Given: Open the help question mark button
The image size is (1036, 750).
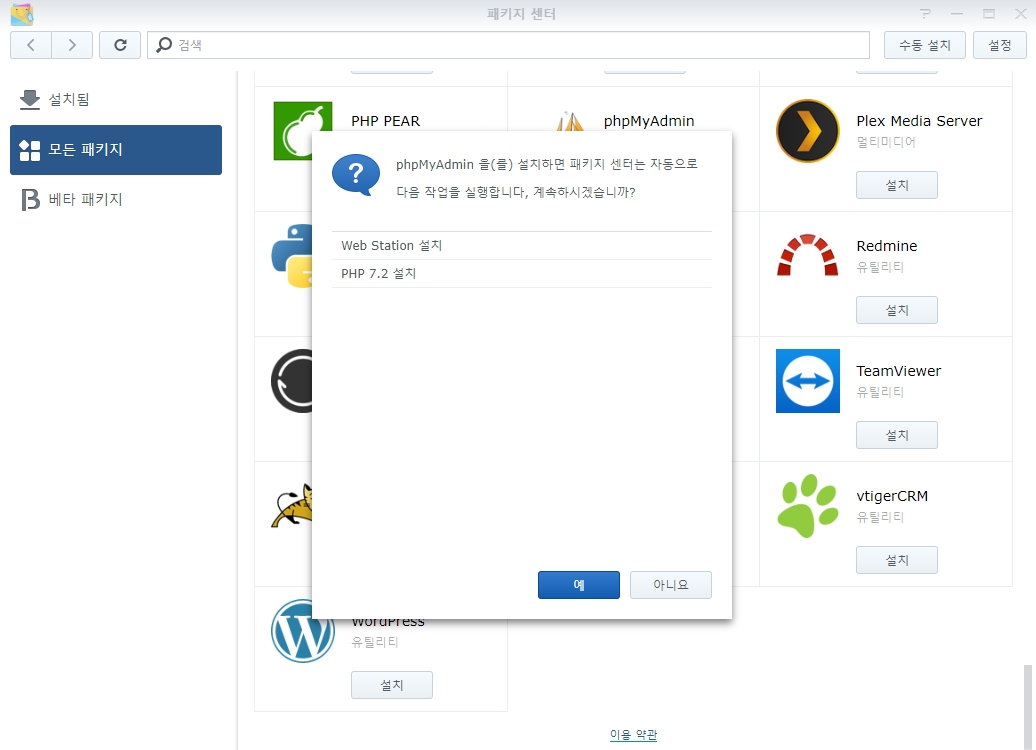Looking at the screenshot, I should click(x=925, y=14).
